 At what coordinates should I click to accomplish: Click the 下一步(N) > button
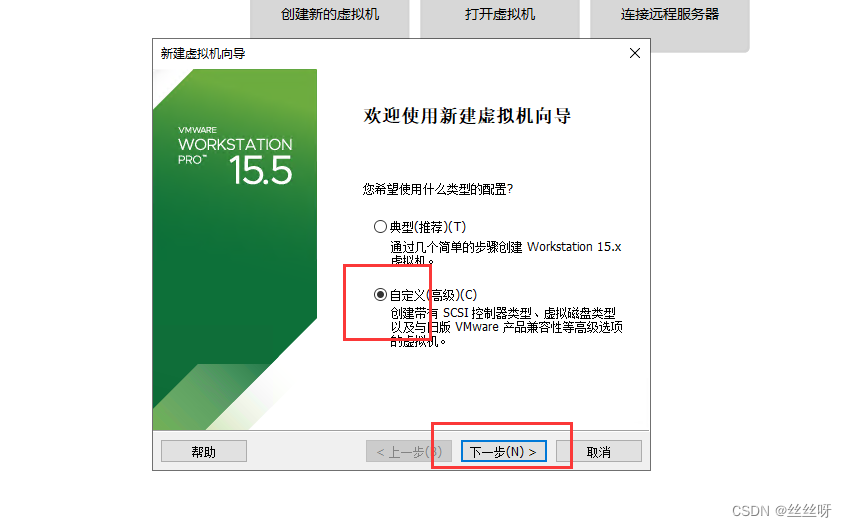coord(503,451)
